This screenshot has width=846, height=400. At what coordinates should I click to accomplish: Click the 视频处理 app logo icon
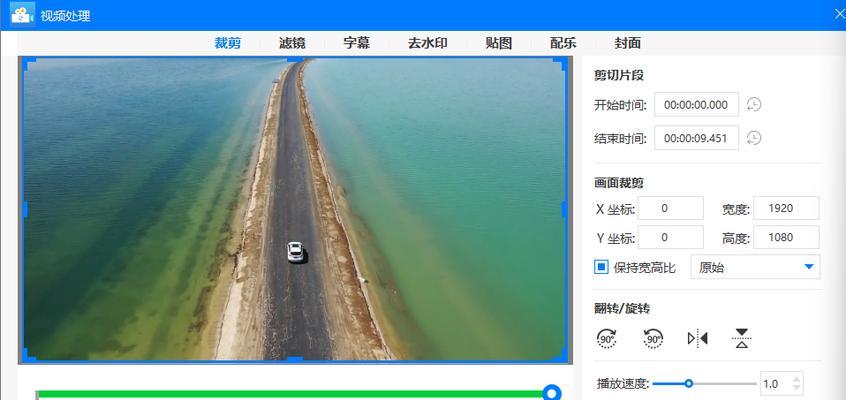click(22, 15)
